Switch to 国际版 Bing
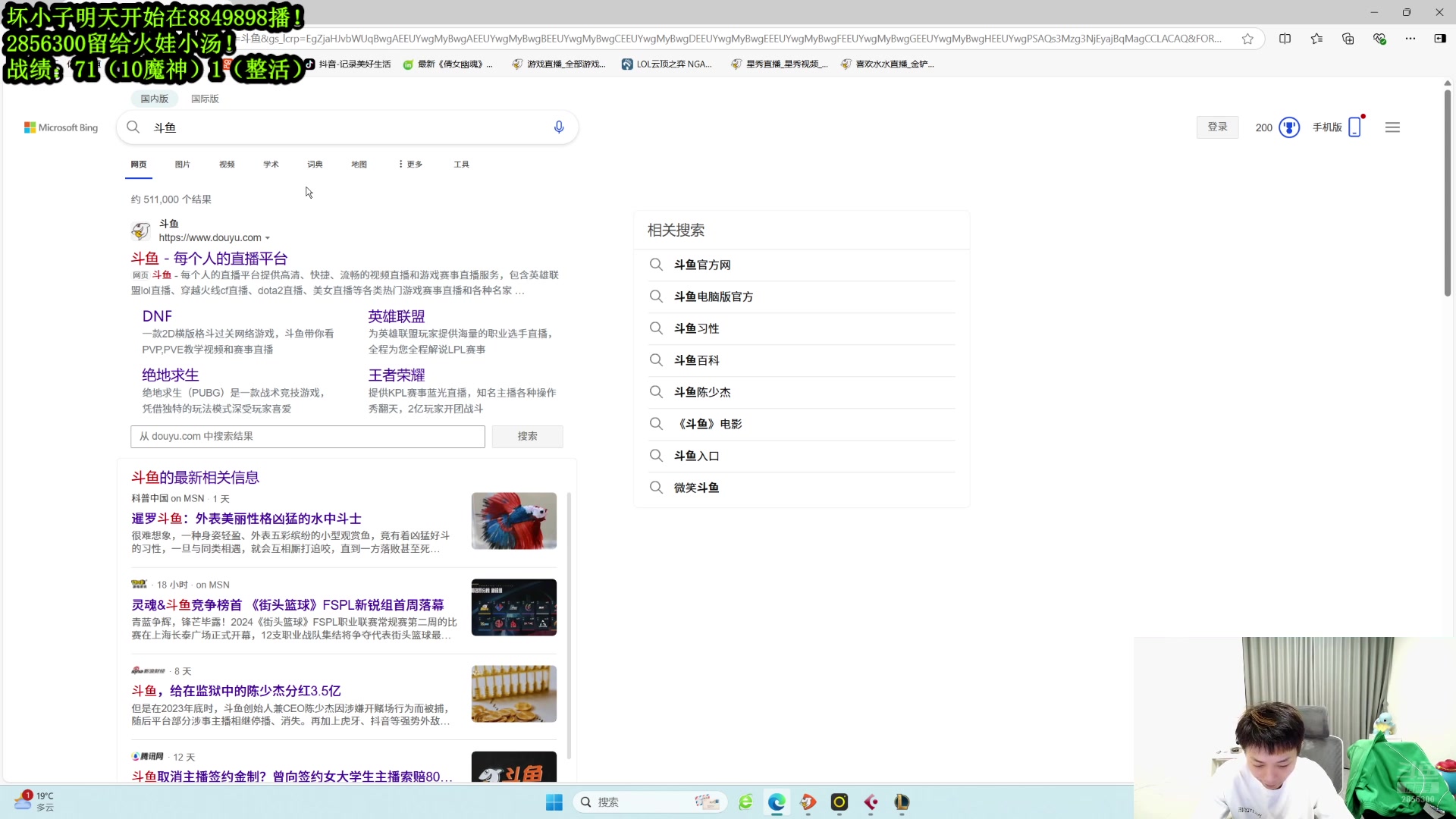This screenshot has height=819, width=1456. (205, 99)
